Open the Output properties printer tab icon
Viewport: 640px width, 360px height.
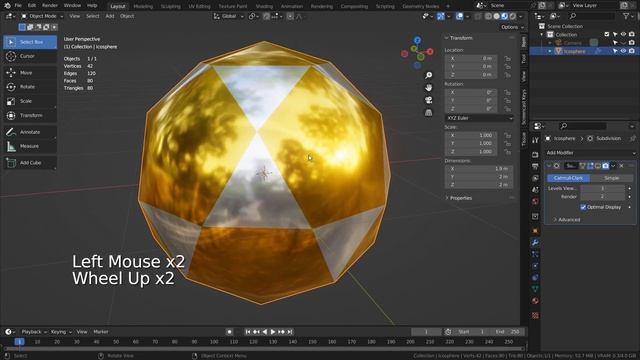coord(535,167)
